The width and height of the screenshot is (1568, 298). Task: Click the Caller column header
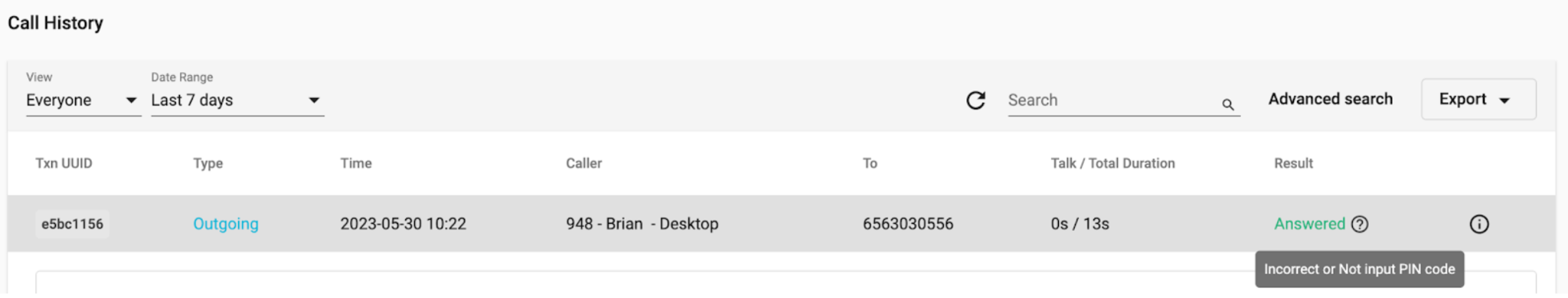point(584,163)
